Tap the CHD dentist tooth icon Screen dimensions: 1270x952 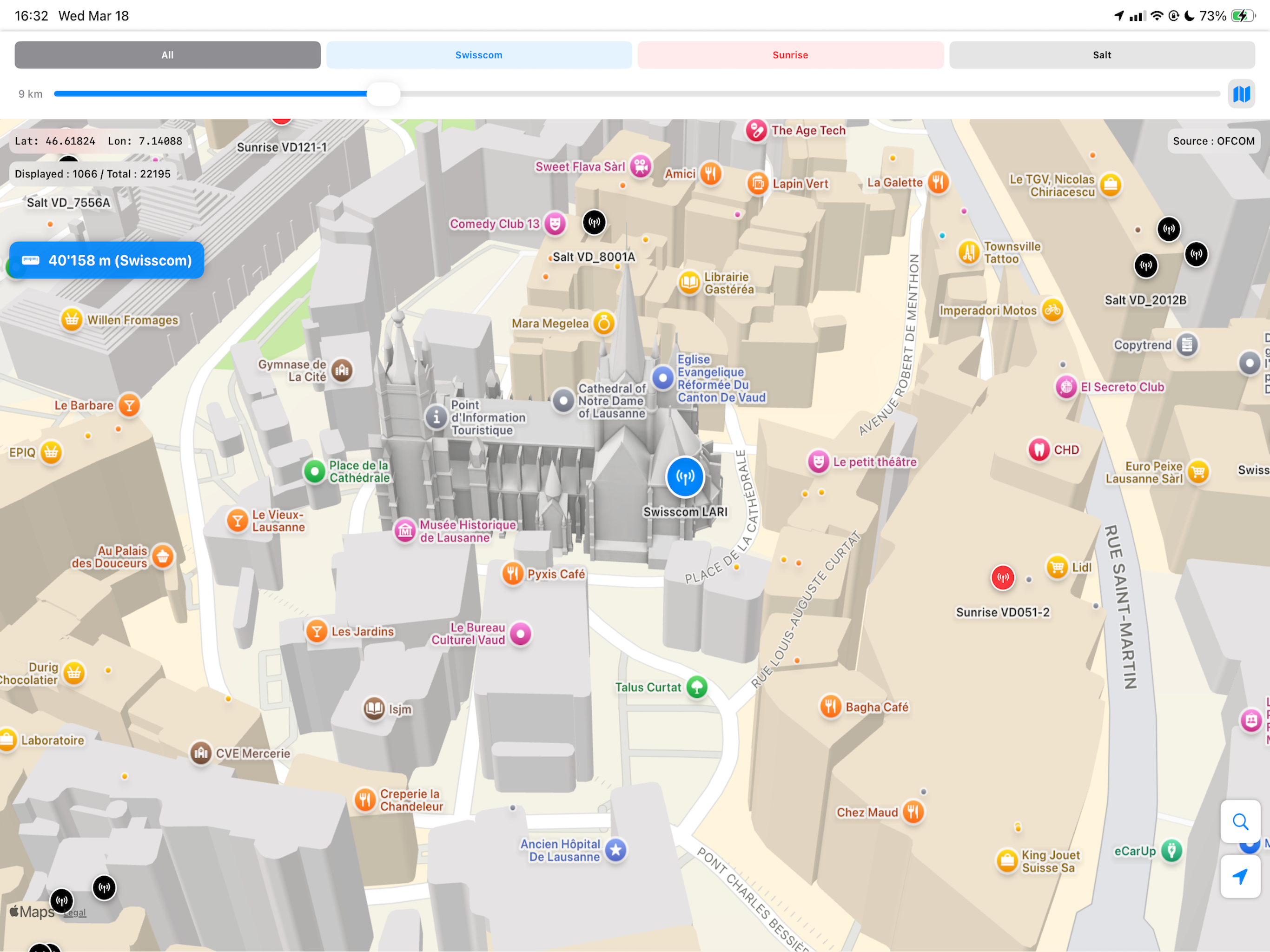pos(1038,450)
